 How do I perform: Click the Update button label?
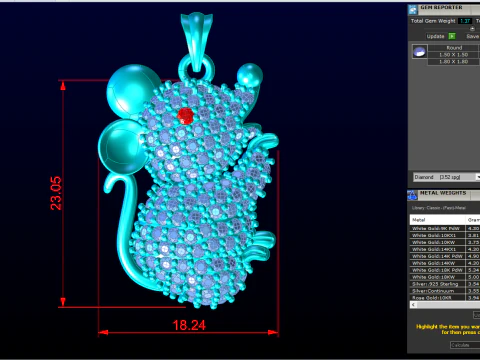435,36
